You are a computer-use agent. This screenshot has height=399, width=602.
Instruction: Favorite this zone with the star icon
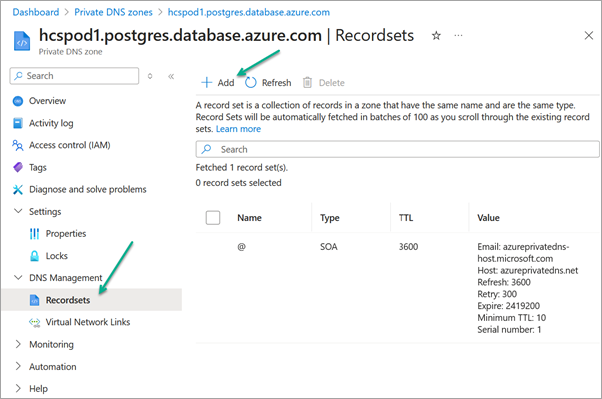click(436, 36)
